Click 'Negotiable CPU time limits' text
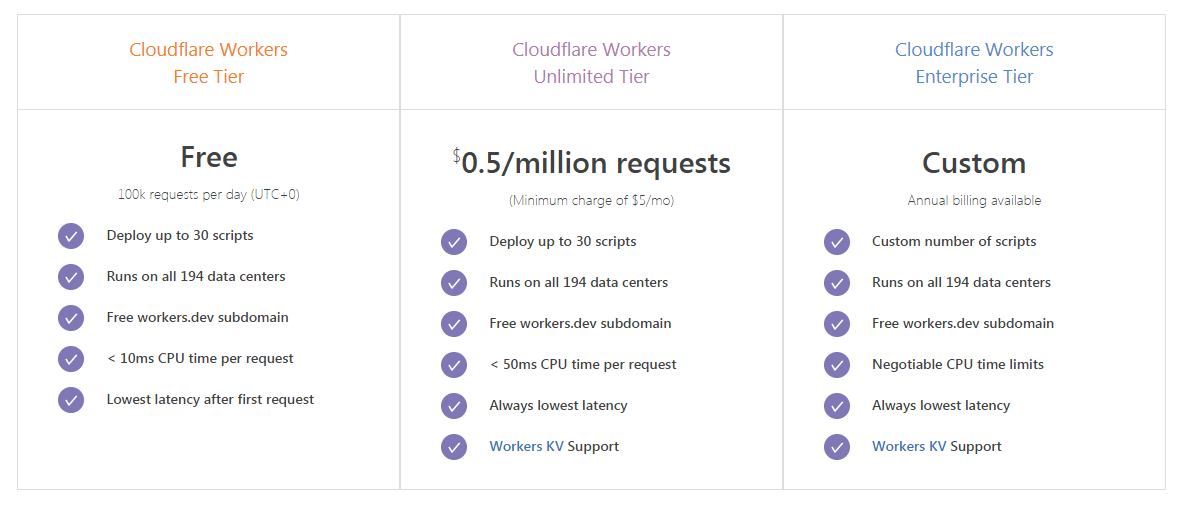The width and height of the screenshot is (1177, 508). point(958,365)
